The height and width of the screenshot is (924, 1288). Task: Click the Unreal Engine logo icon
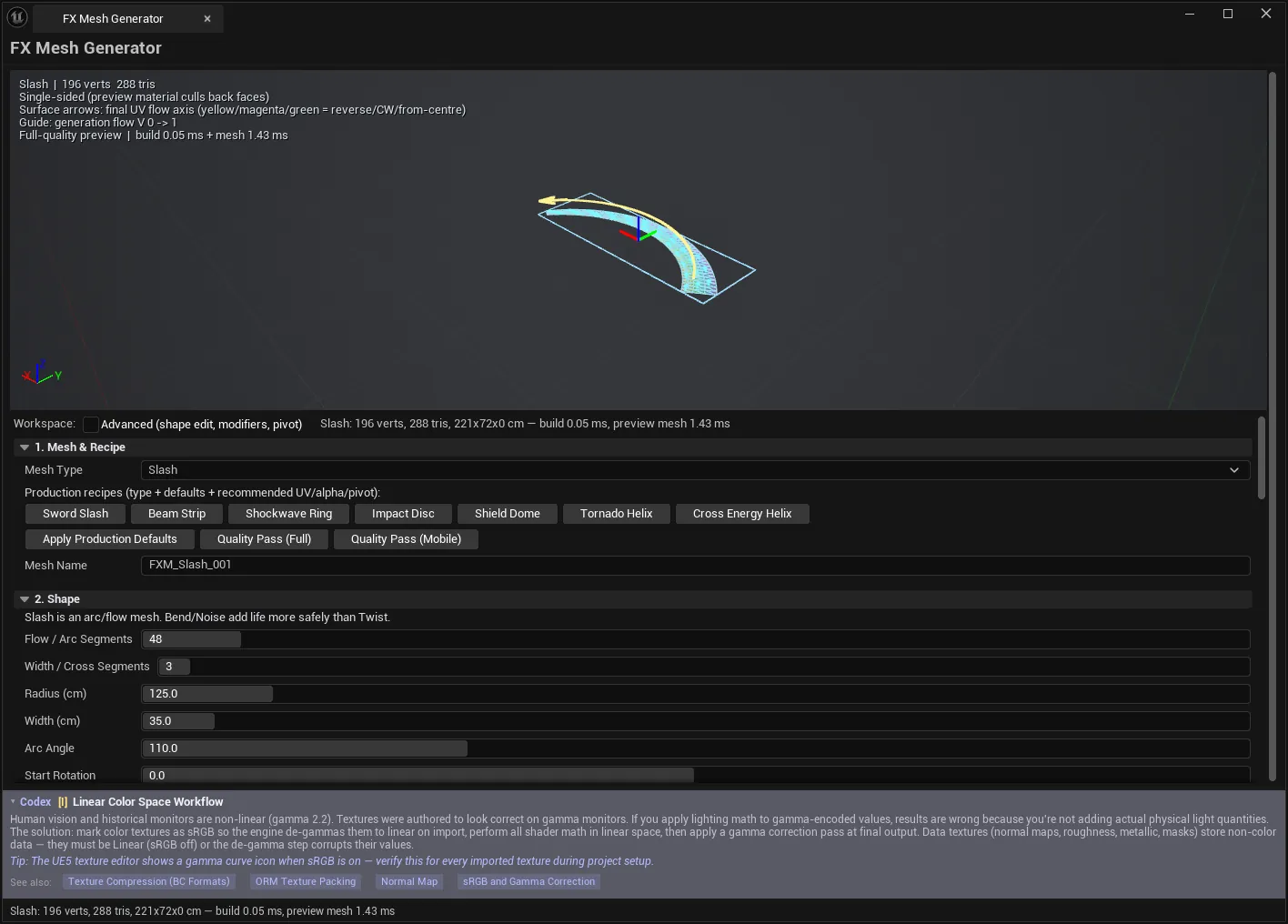[x=16, y=17]
